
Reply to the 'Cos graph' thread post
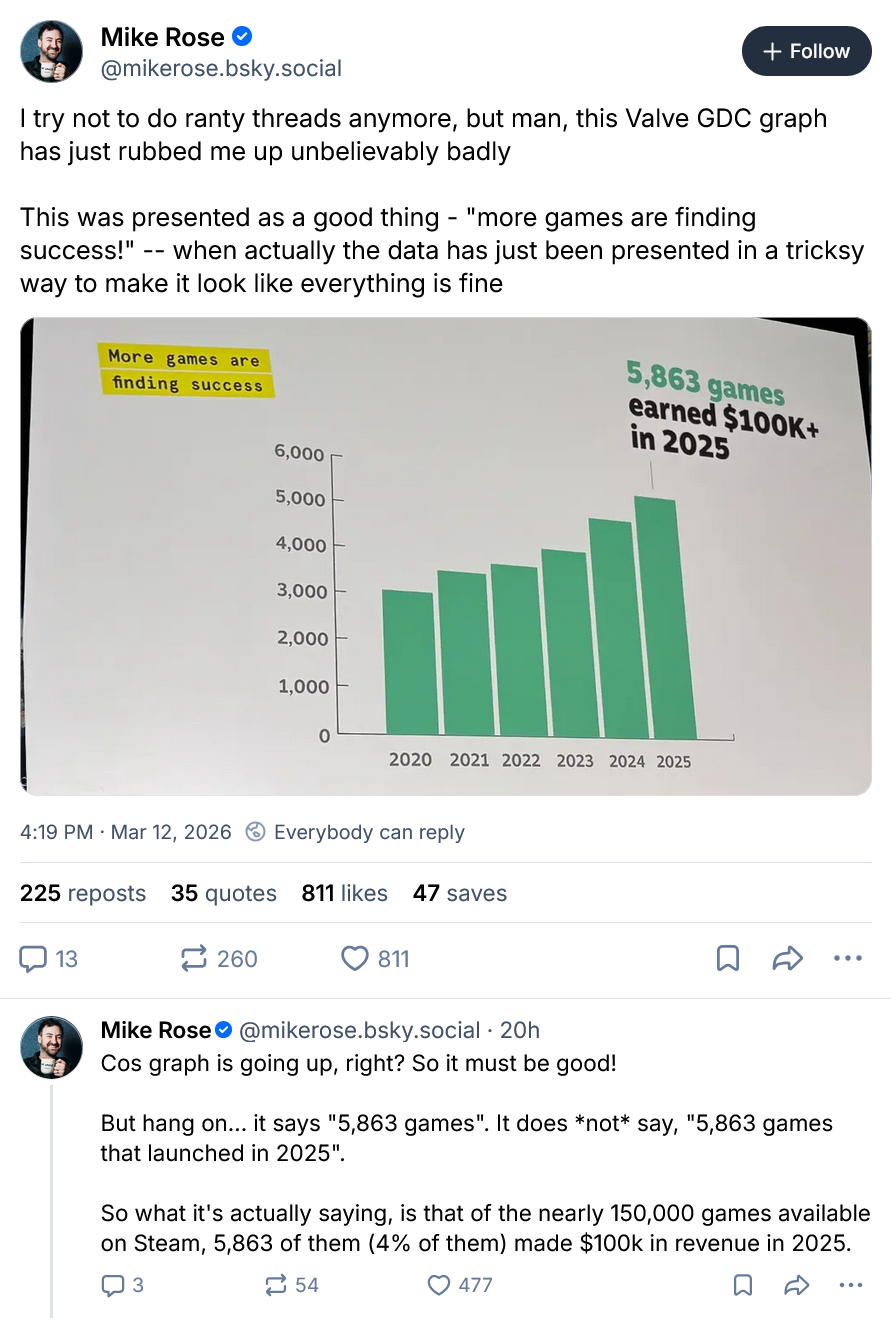[x=112, y=1285]
